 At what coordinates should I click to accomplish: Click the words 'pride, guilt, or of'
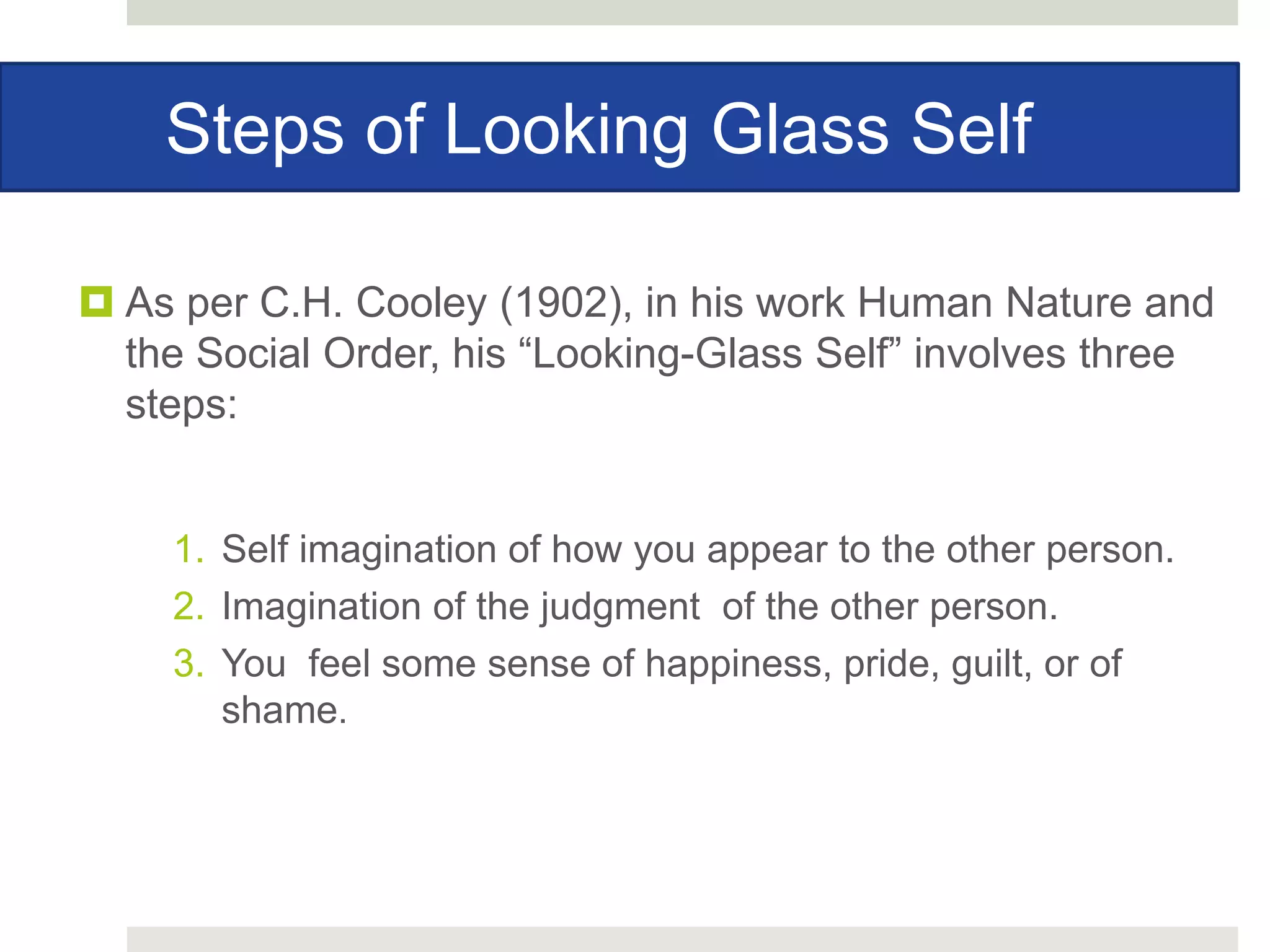(982, 664)
